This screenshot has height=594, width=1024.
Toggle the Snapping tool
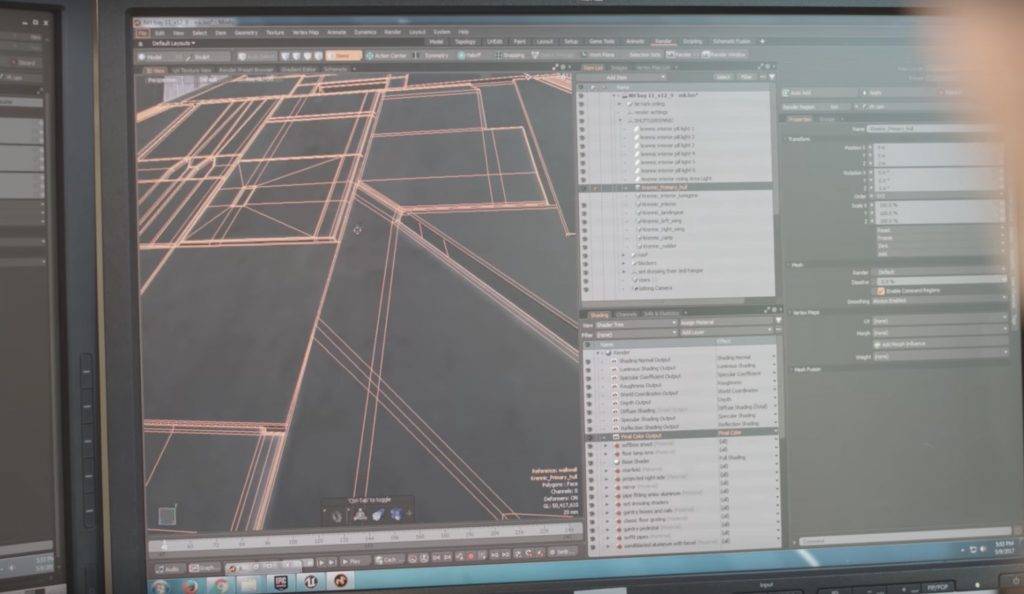(511, 55)
